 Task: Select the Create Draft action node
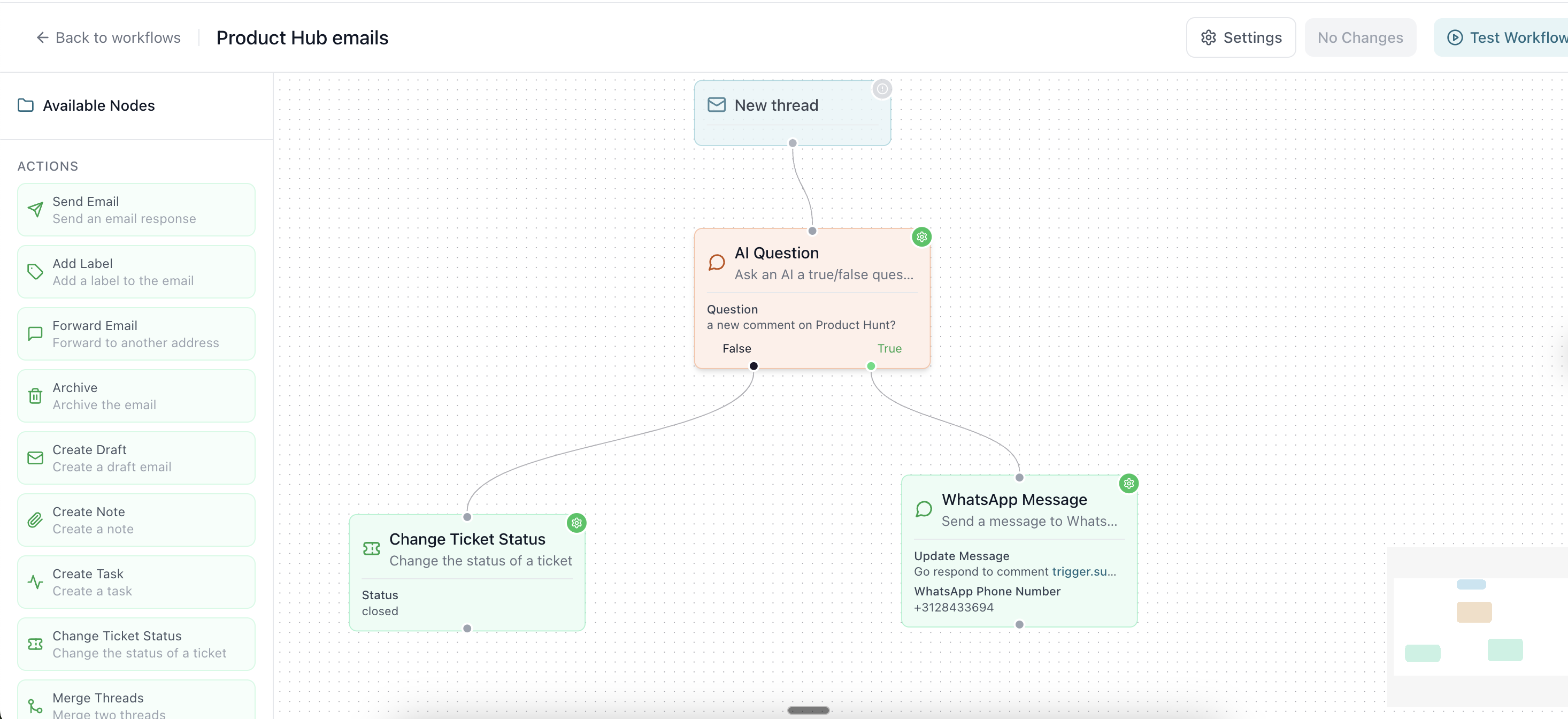tap(136, 458)
